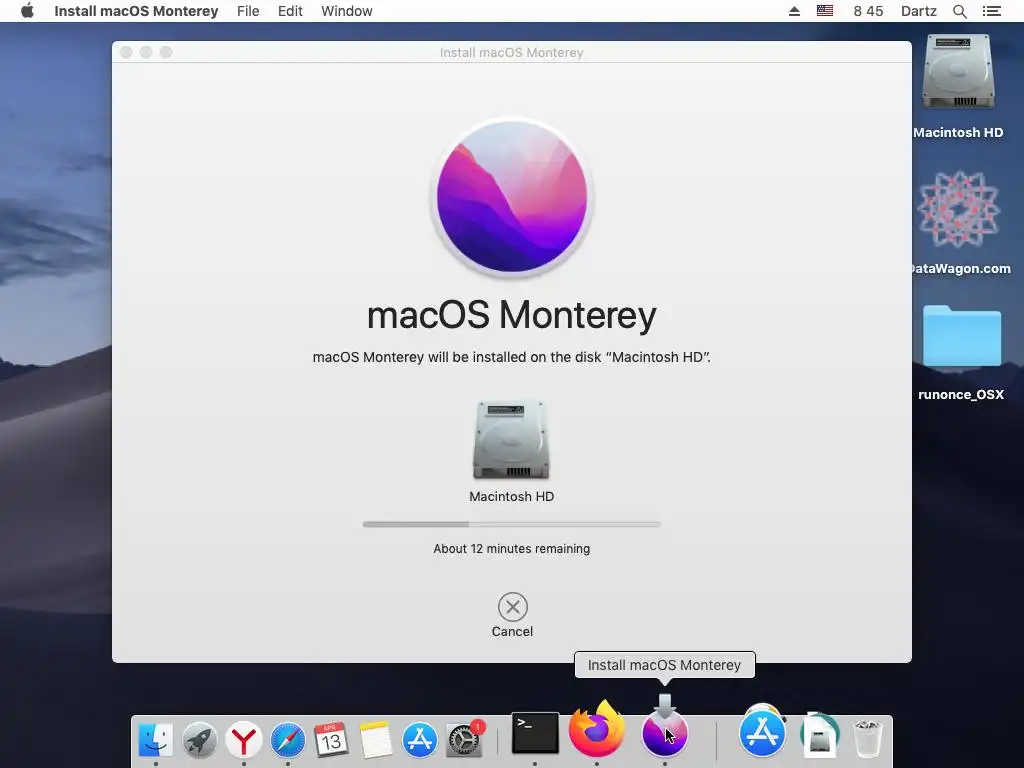Image resolution: width=1024 pixels, height=768 pixels.
Task: Open the Dartz user menu
Action: 918,11
